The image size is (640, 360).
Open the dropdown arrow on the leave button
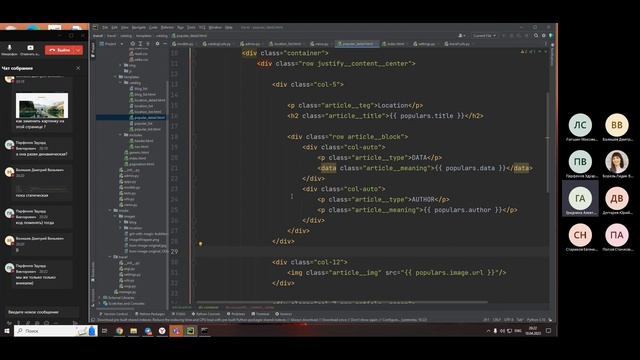78,50
